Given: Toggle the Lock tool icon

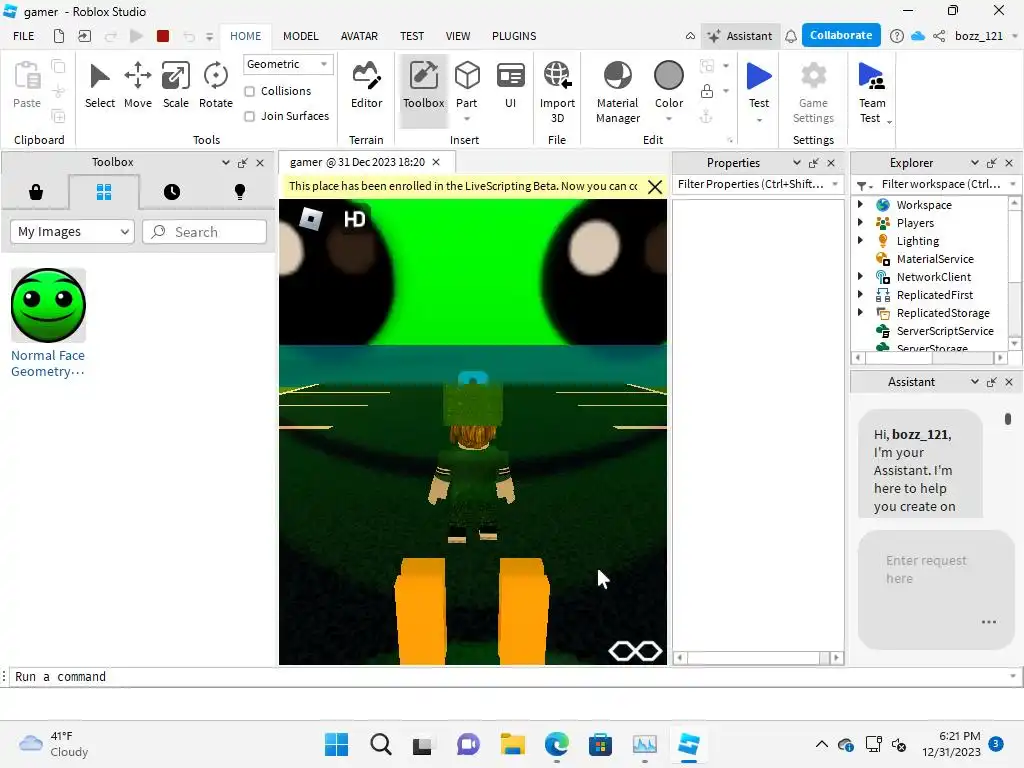Looking at the screenshot, I should point(707,91).
